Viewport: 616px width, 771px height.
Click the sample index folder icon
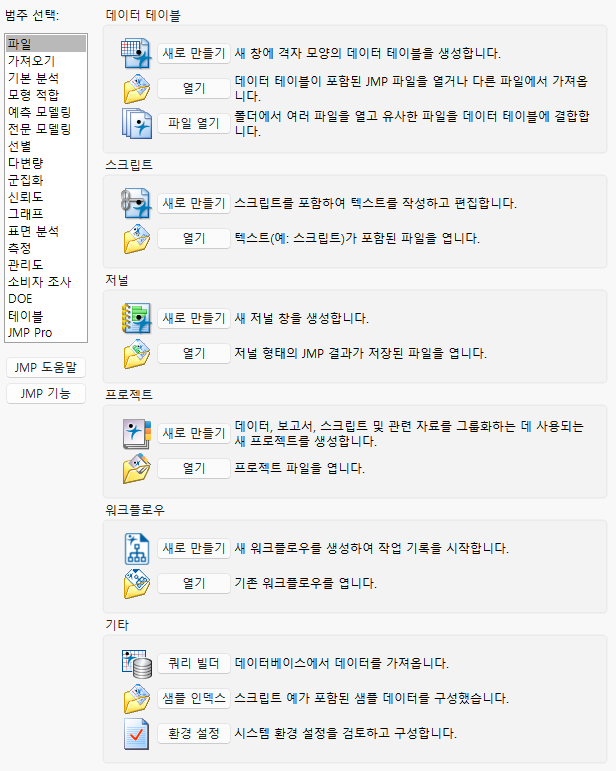click(x=136, y=699)
